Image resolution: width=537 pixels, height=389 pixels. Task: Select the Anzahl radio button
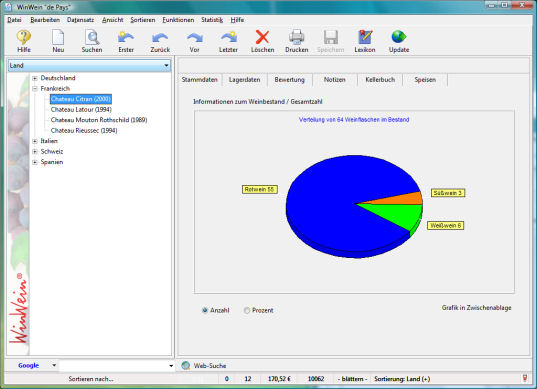205,310
